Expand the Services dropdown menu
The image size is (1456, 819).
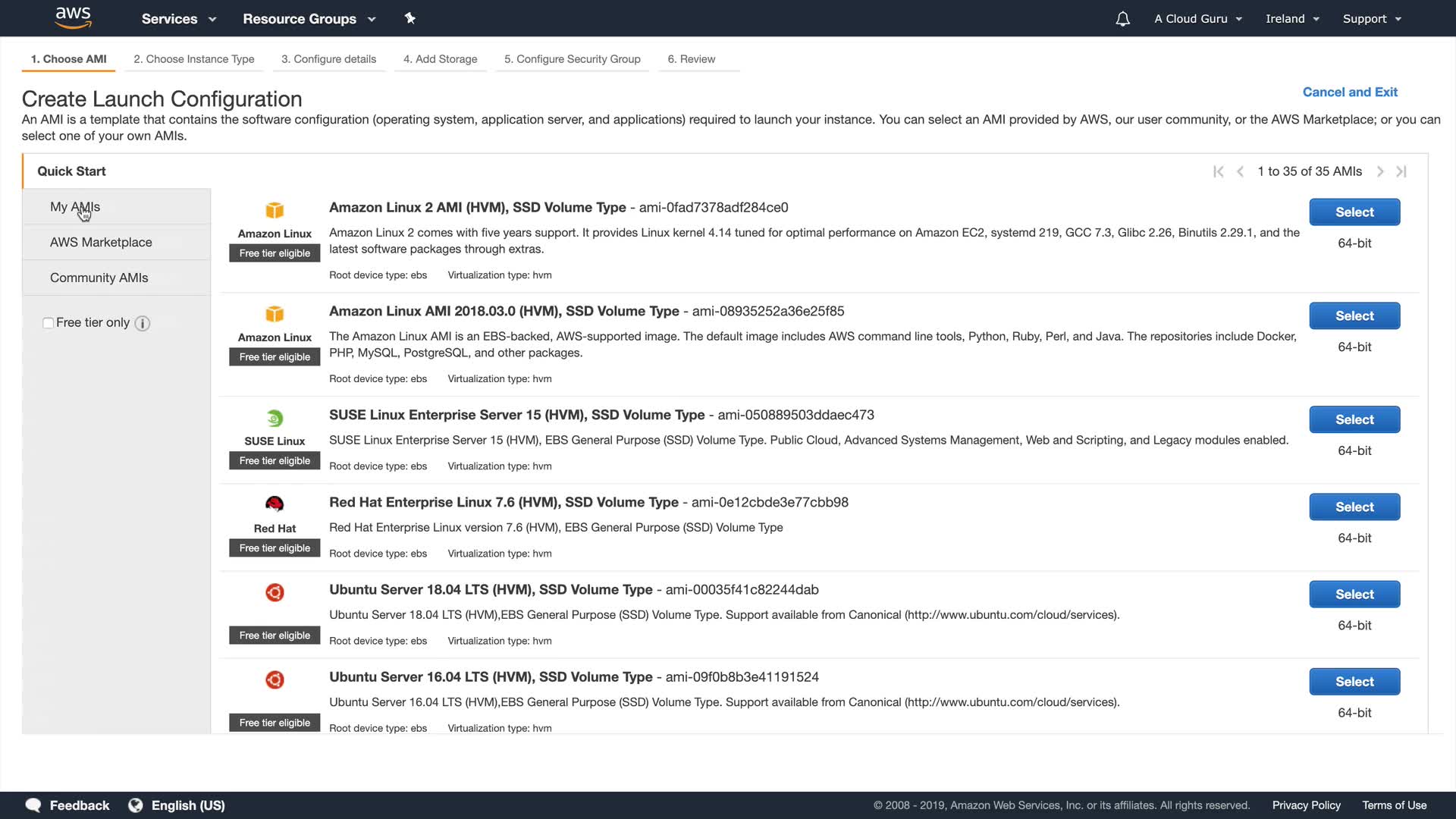[179, 19]
